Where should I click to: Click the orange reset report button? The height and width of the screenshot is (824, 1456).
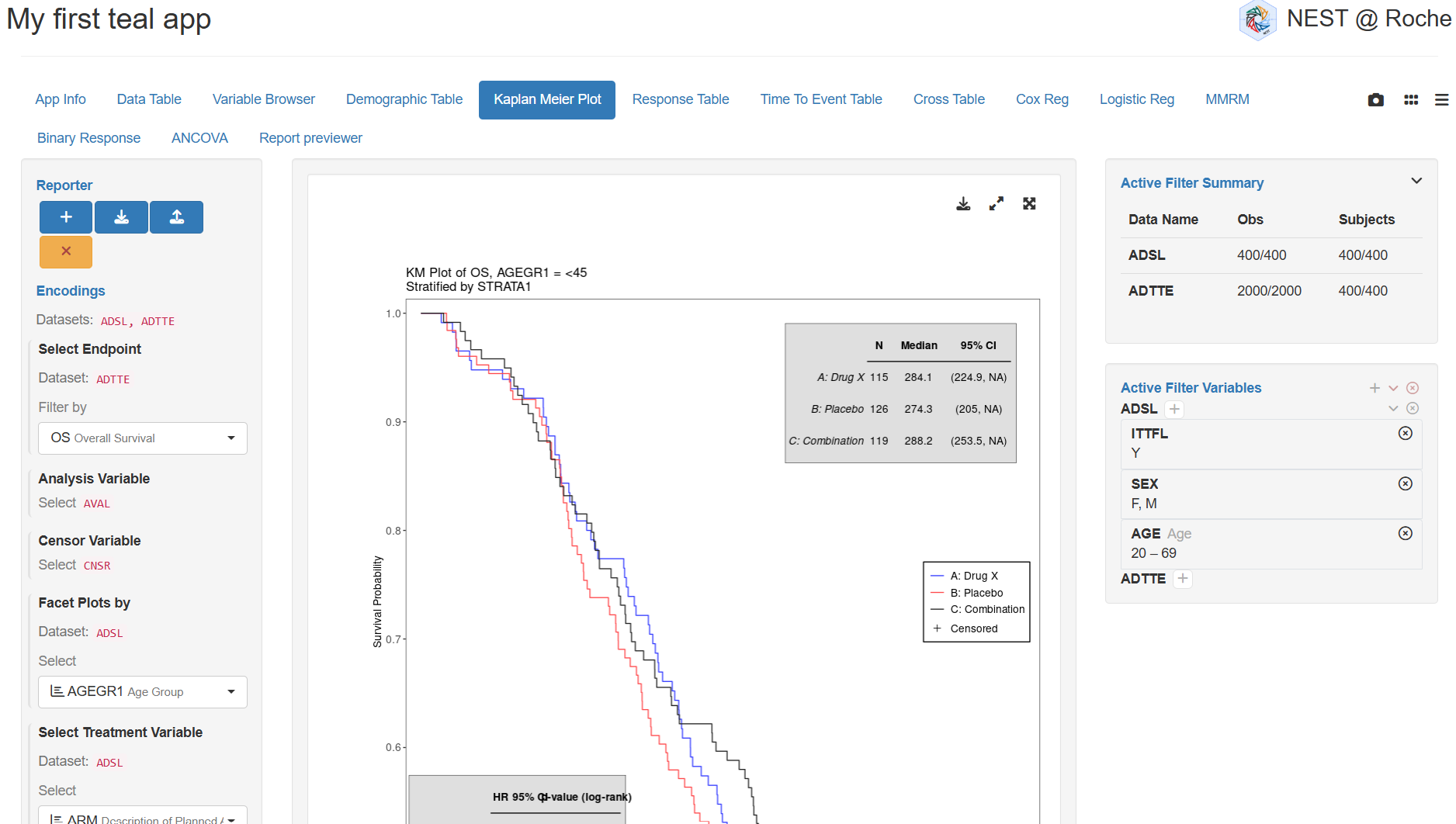pos(66,251)
